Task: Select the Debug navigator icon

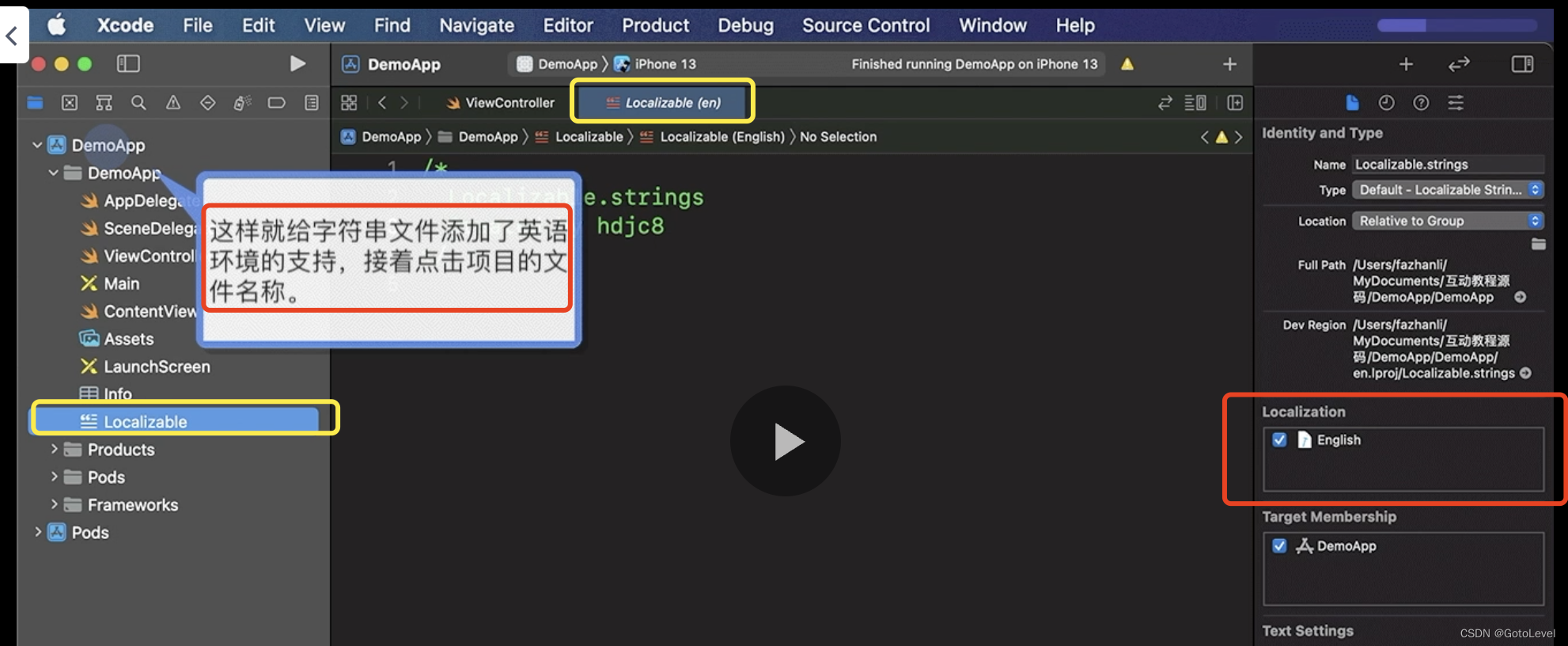Action: click(242, 102)
